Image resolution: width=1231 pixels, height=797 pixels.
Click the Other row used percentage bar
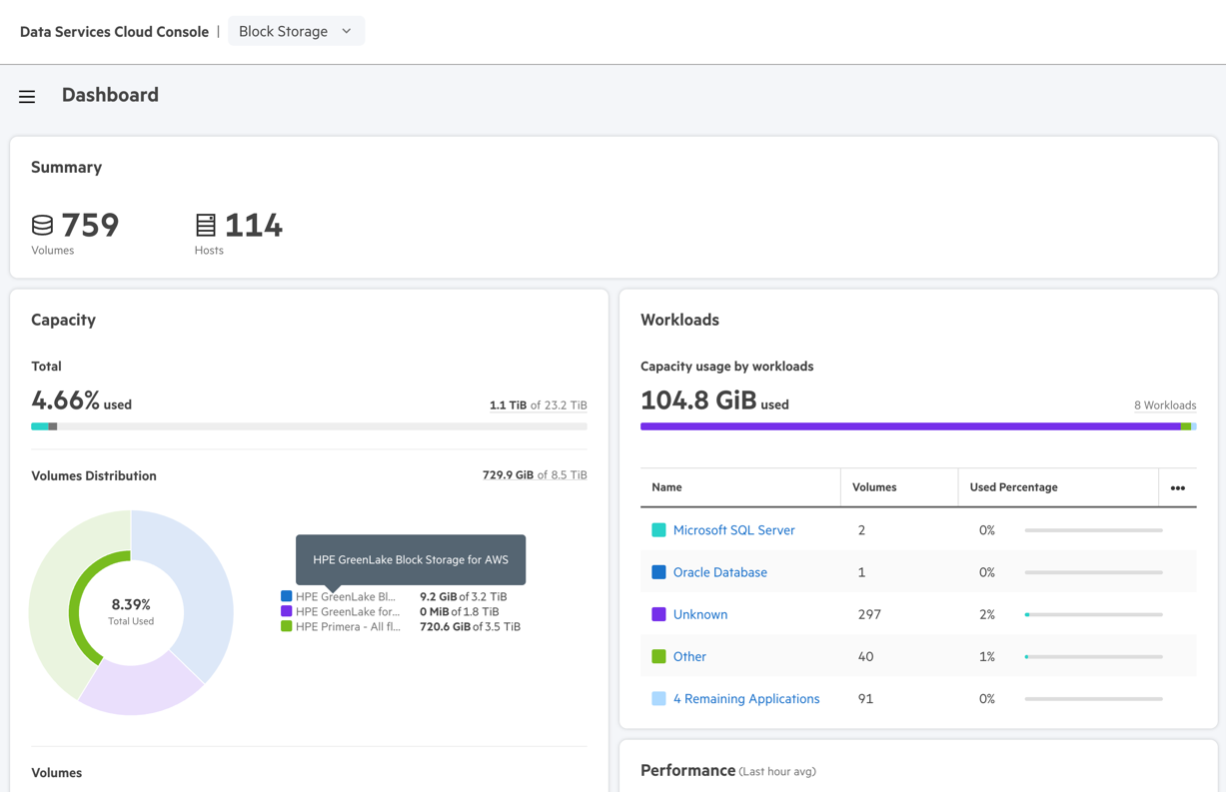tap(1094, 656)
